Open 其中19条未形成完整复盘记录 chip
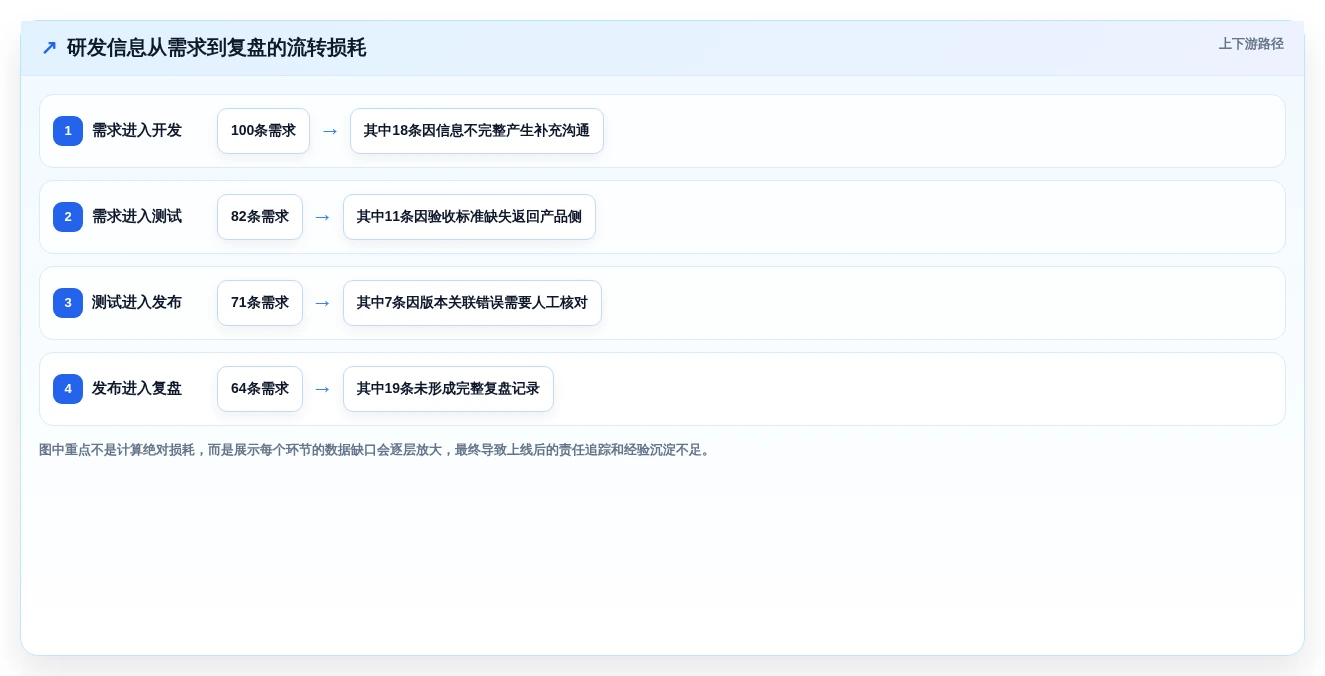 (x=448, y=389)
